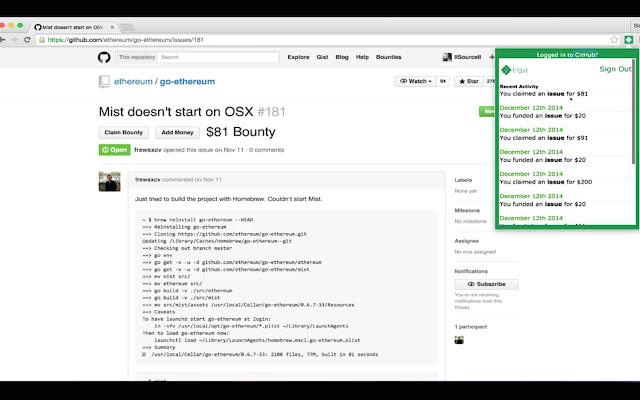Open the green Havi extension icon

pyautogui.click(x=629, y=40)
